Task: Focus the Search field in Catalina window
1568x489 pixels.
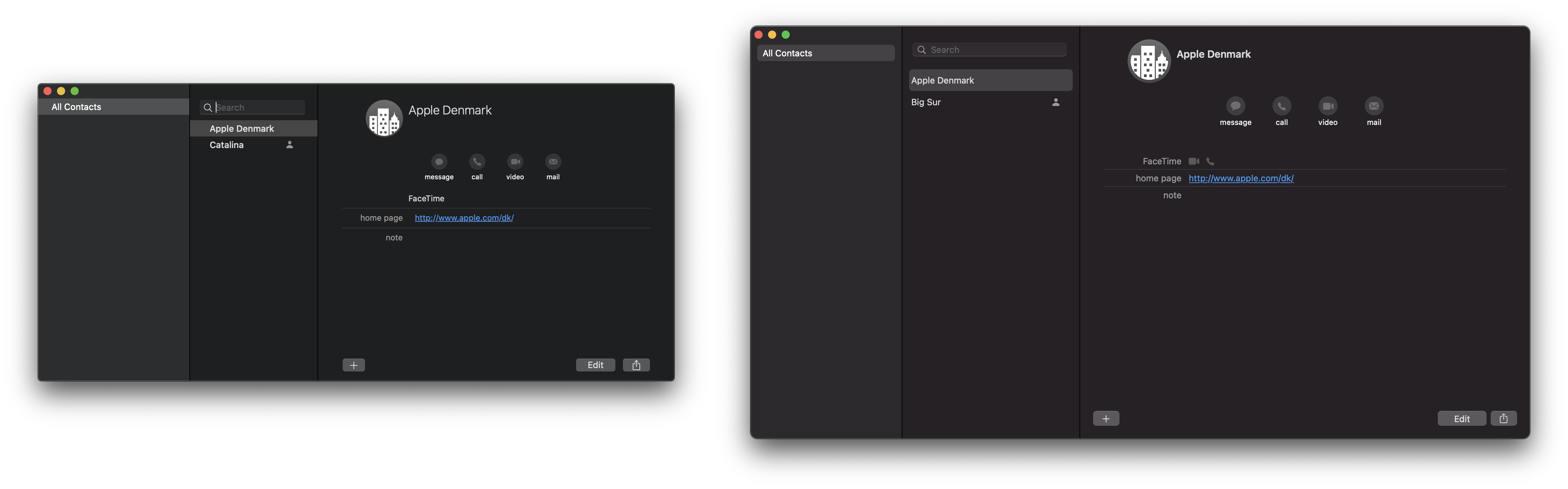Action: click(253, 107)
